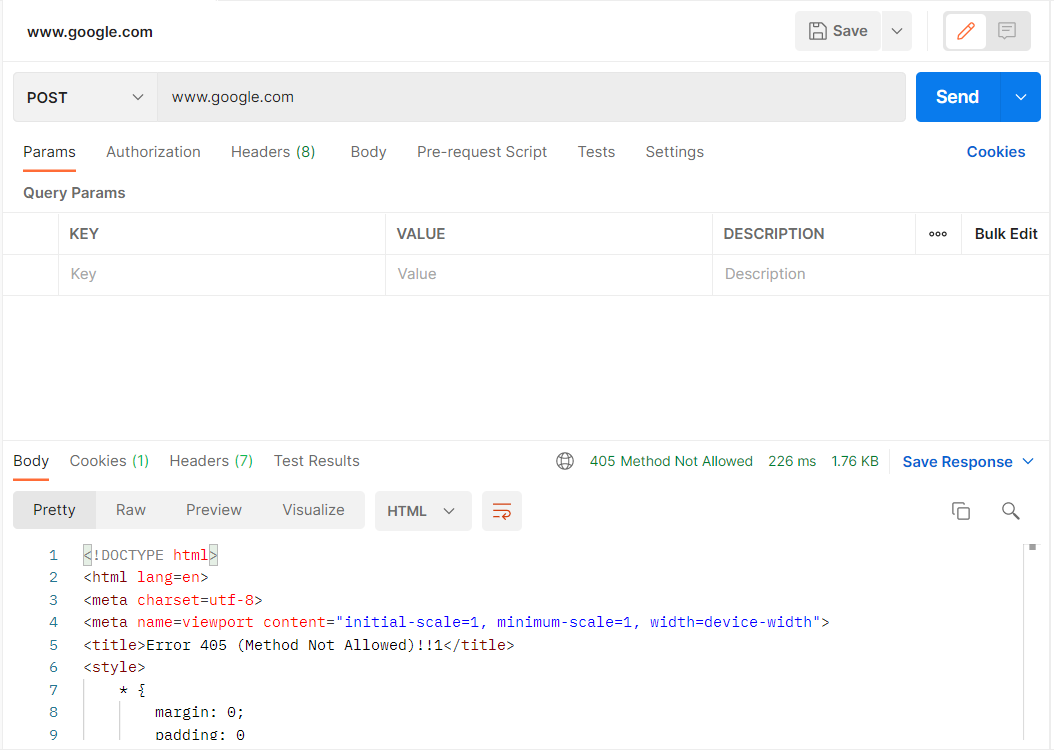Open the column options three-dot icon
The height and width of the screenshot is (751, 1054).
(x=938, y=234)
